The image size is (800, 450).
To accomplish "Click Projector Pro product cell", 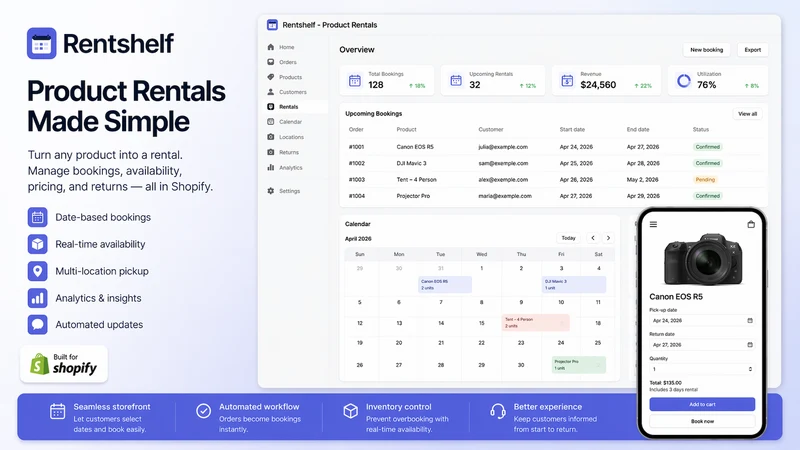I will [413, 196].
